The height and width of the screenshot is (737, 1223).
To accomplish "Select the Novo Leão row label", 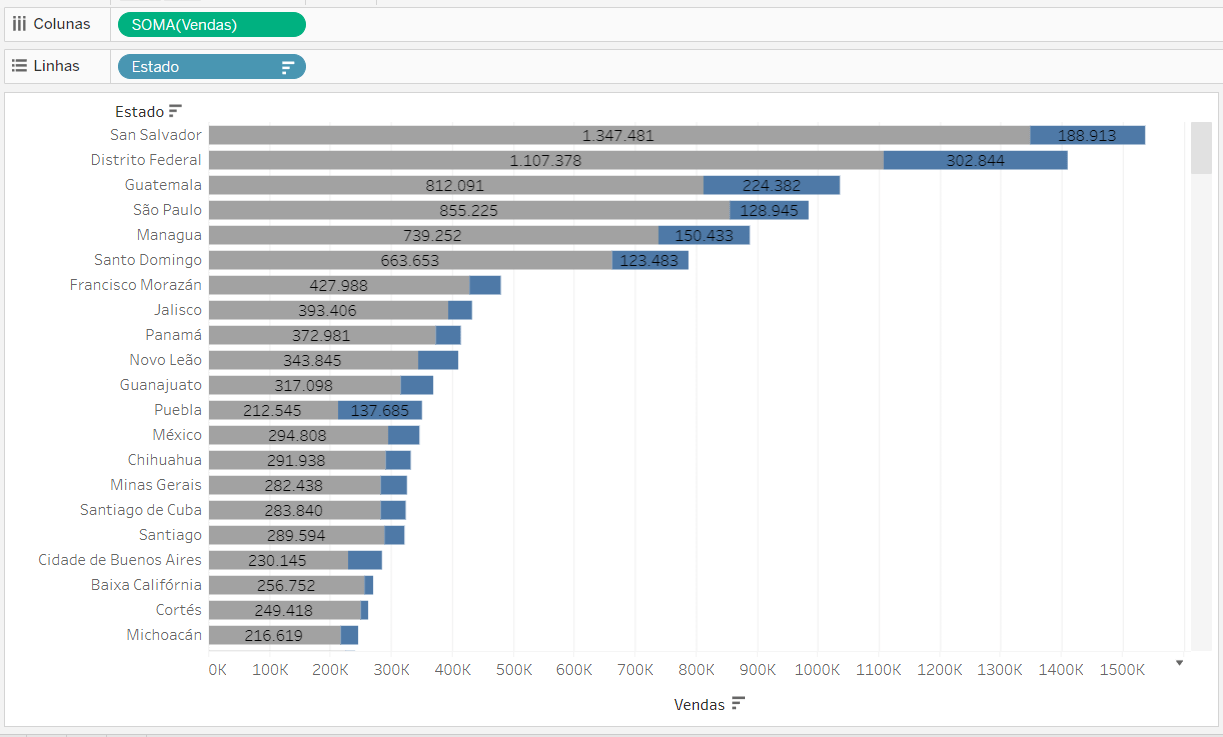I will [165, 360].
